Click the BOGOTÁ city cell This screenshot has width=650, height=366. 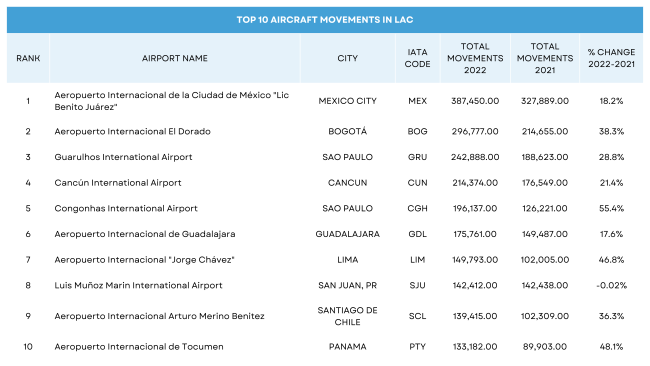[347, 131]
